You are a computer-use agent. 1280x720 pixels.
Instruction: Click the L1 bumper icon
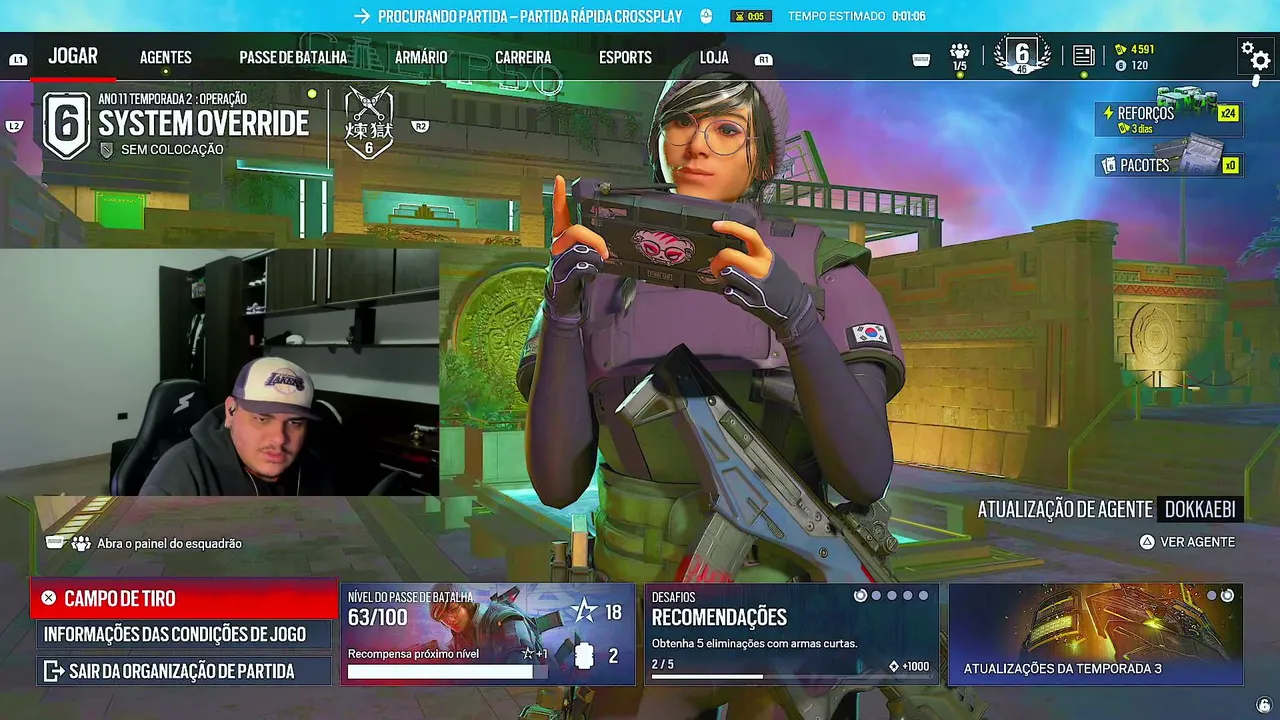(x=18, y=60)
